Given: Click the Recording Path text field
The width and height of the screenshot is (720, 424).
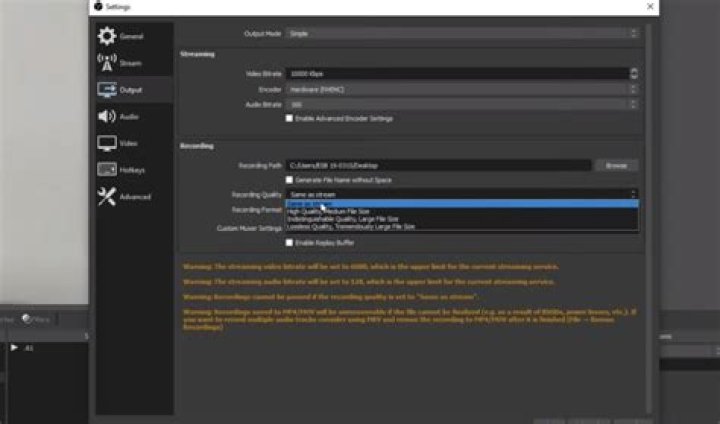Looking at the screenshot, I should pos(438,165).
